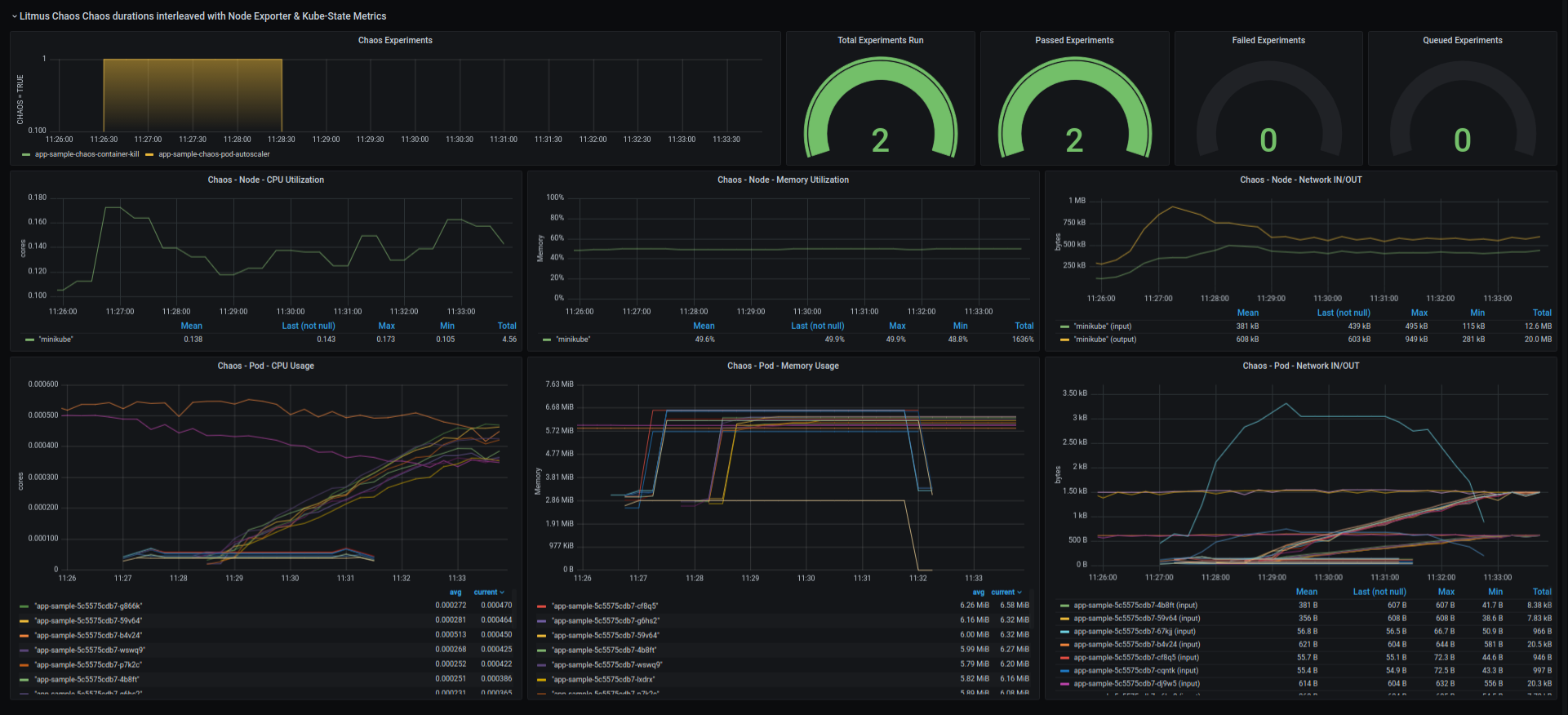The height and width of the screenshot is (715, 1568).
Task: Sort Node CPU legend by Last (not null)
Action: (x=309, y=326)
